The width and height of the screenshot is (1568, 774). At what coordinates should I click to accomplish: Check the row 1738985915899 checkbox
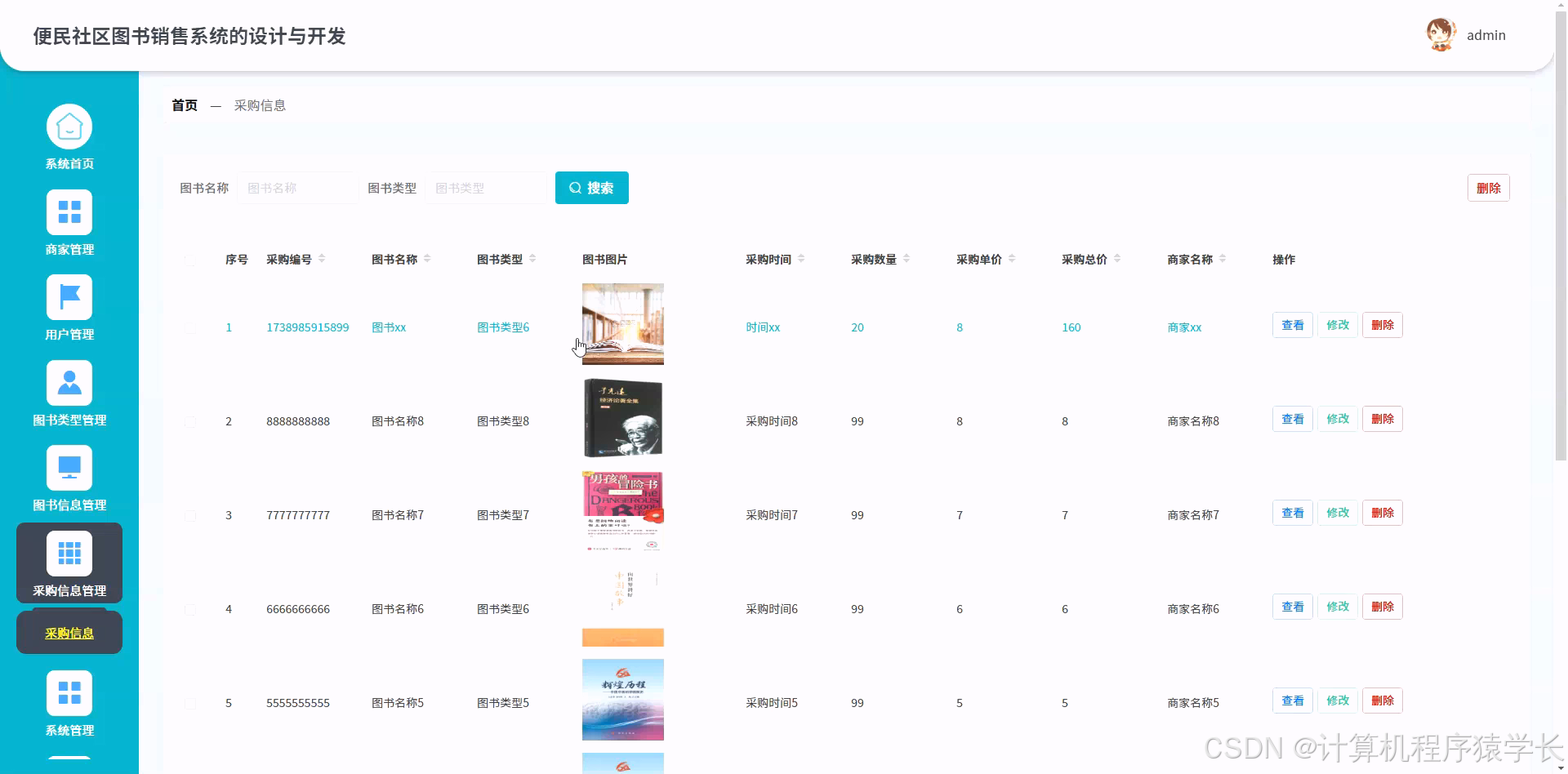pyautogui.click(x=190, y=327)
